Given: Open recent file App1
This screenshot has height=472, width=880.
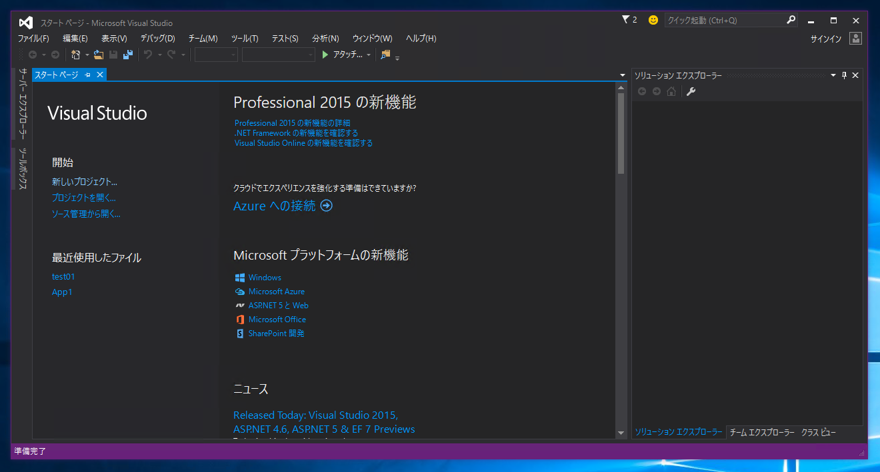Looking at the screenshot, I should pyautogui.click(x=62, y=292).
